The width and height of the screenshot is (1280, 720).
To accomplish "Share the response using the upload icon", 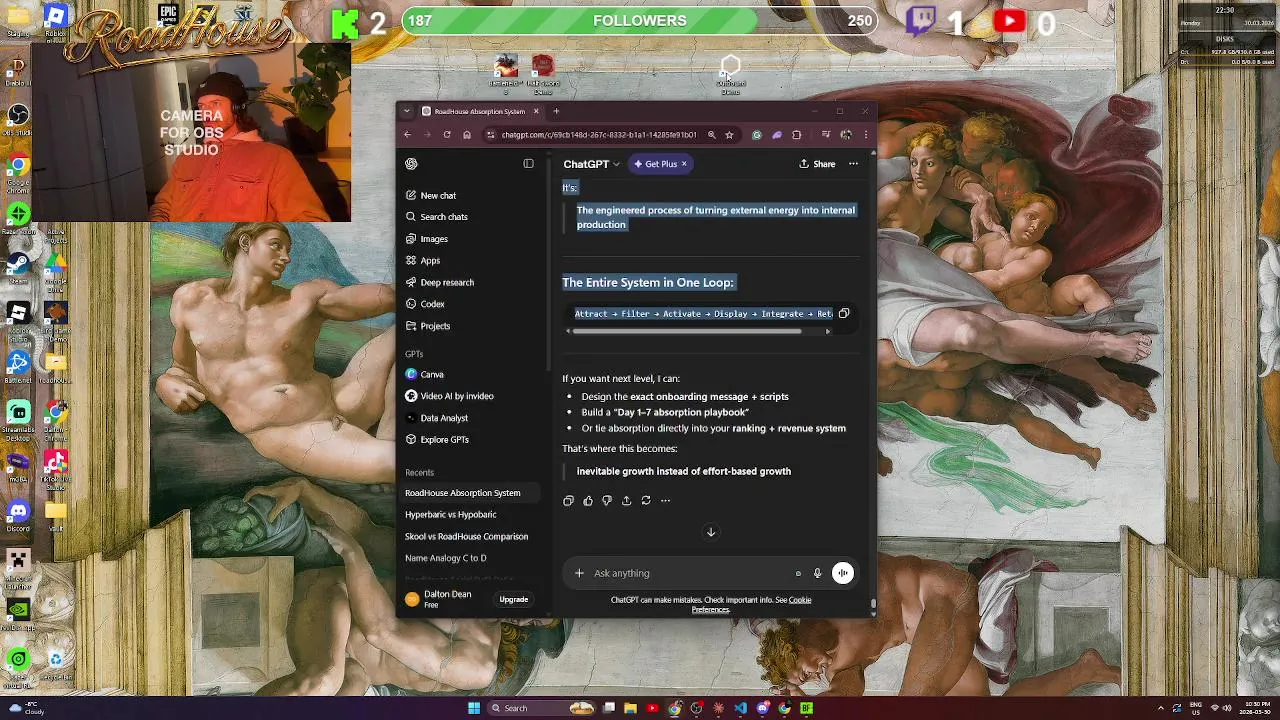I will [626, 501].
